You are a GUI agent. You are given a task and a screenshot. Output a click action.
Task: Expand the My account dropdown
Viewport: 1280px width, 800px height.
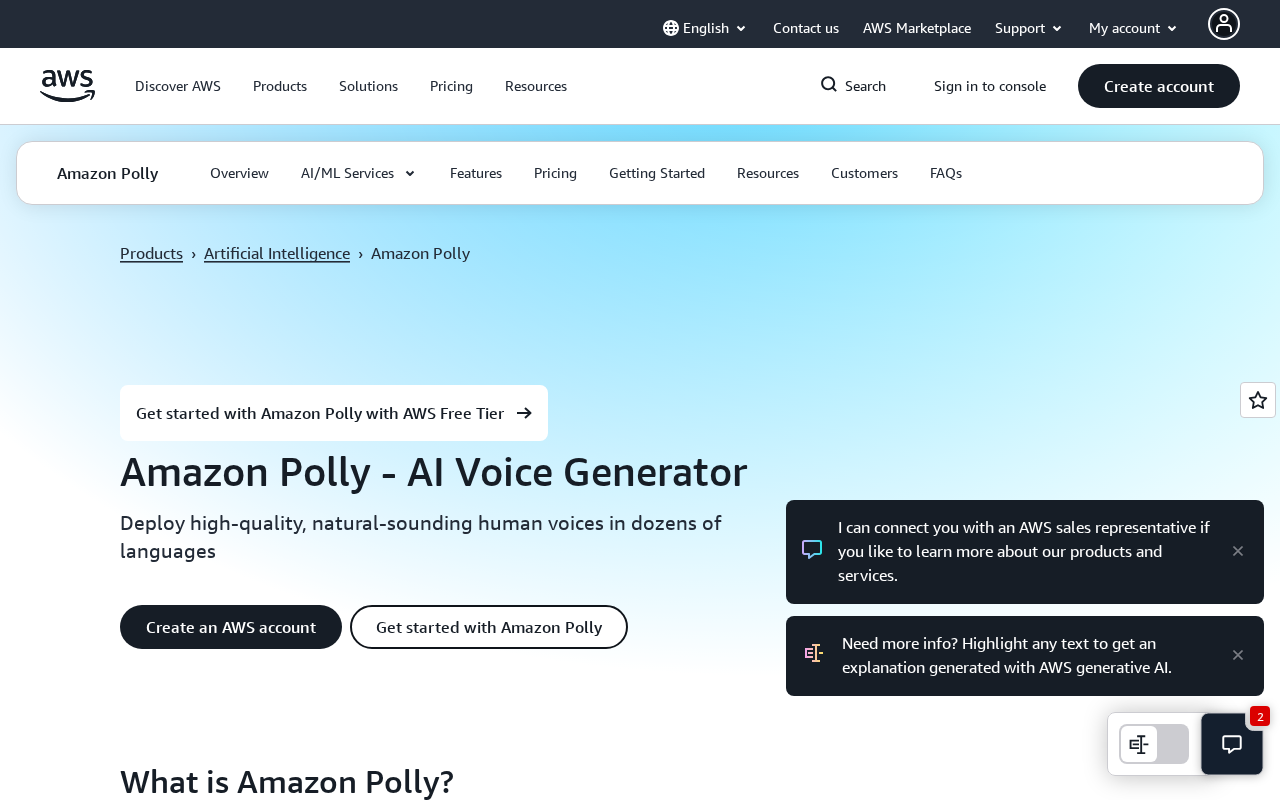[1133, 28]
